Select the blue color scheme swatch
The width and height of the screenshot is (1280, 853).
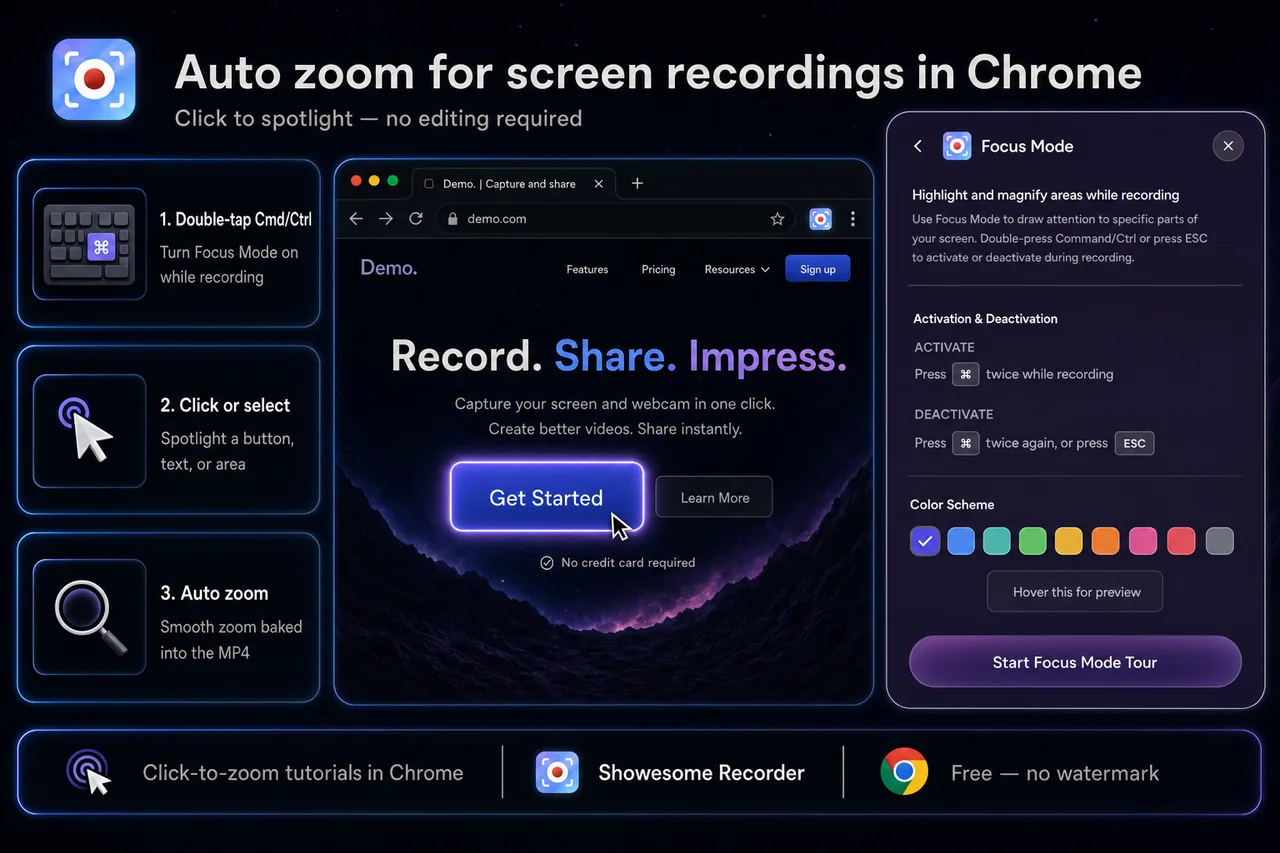coord(961,541)
